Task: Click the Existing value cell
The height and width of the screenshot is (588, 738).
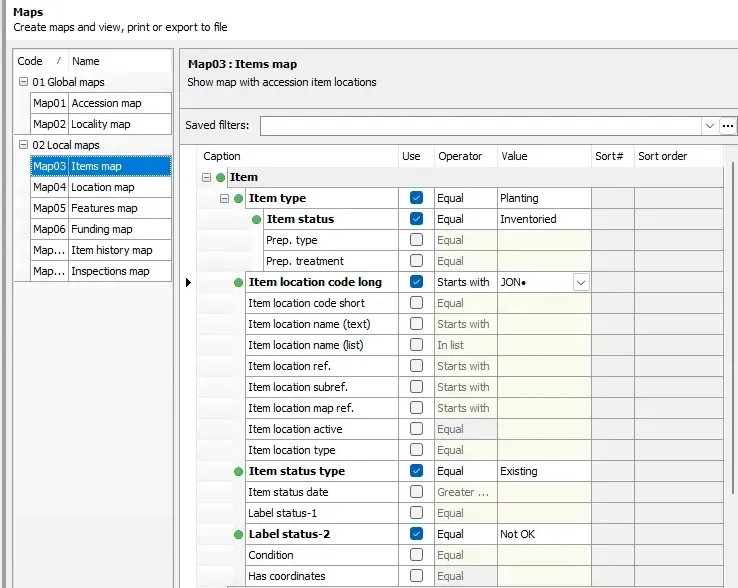Action: 544,471
